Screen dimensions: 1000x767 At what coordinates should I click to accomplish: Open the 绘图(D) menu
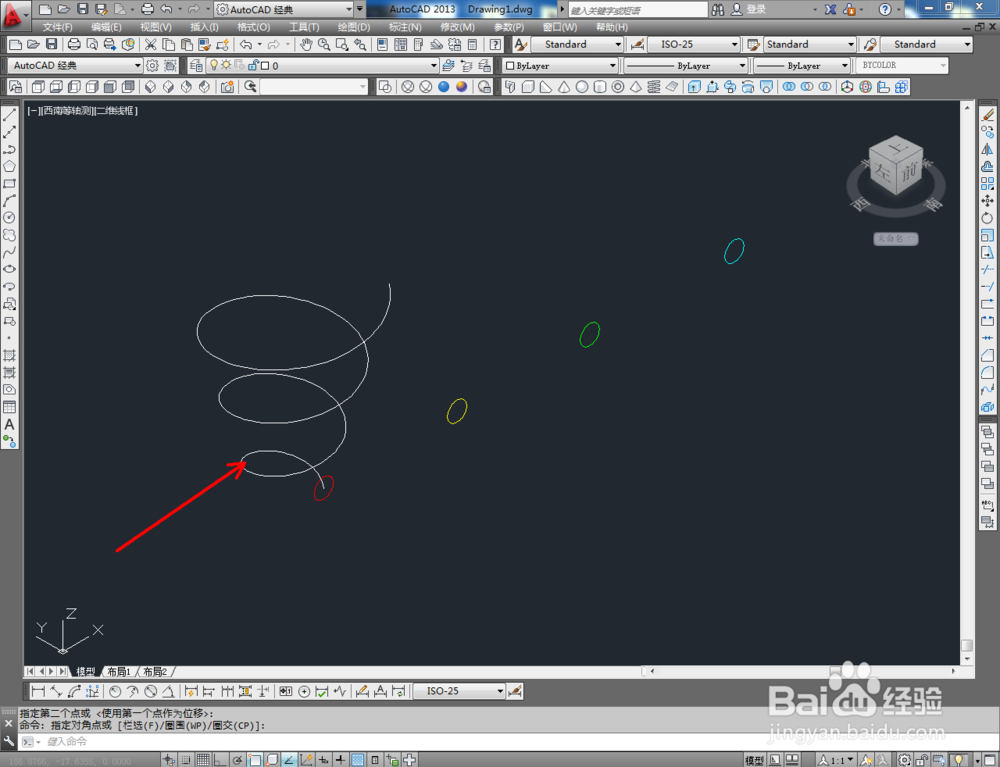[x=354, y=27]
